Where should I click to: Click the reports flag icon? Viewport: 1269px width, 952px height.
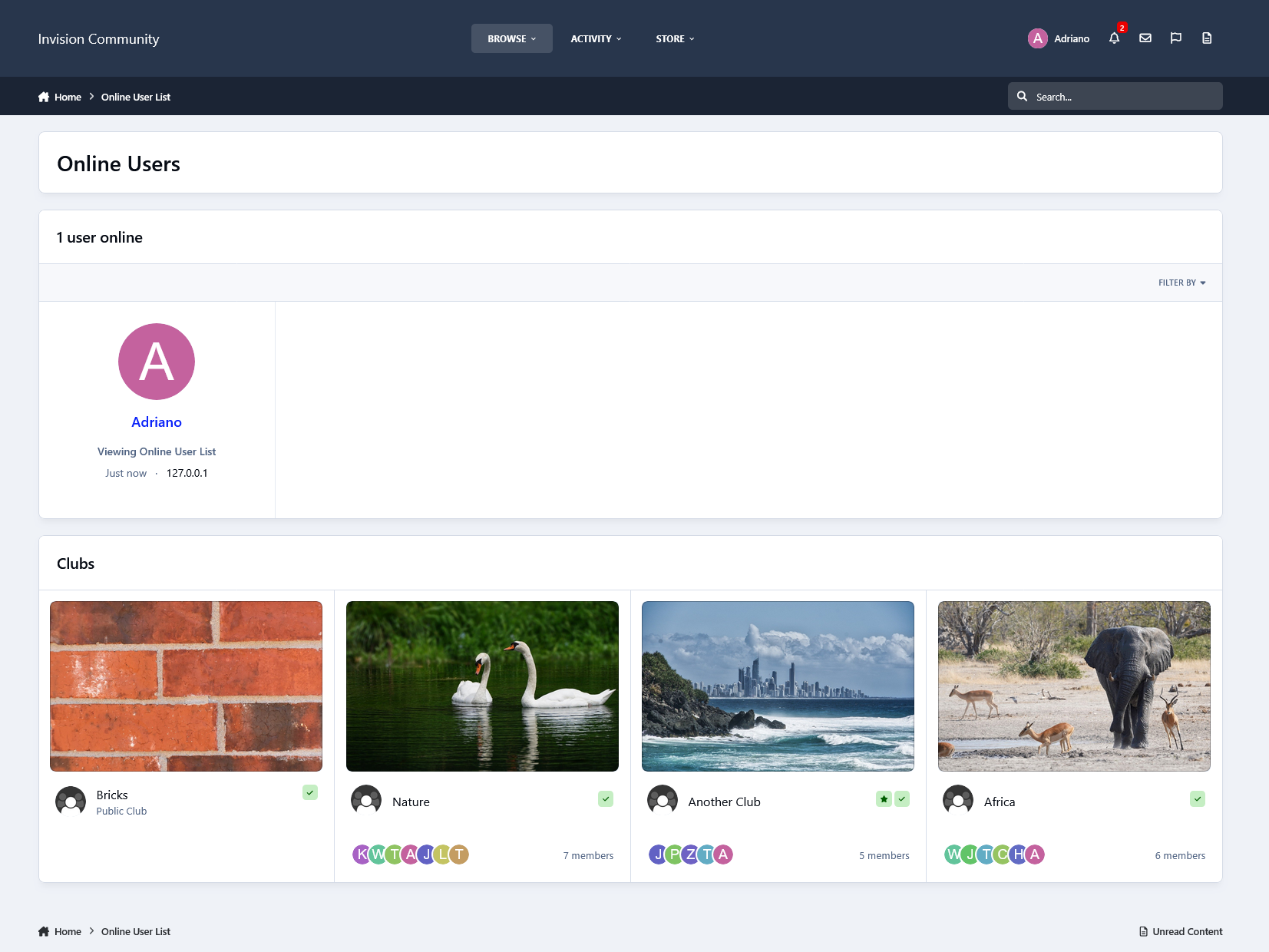click(x=1175, y=38)
